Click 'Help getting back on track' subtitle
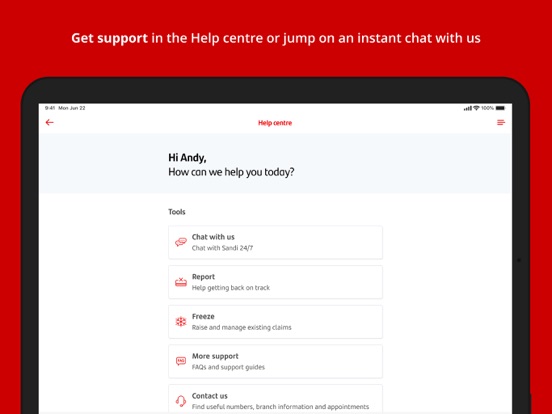Screen dimensions: 552x414 coord(231,288)
